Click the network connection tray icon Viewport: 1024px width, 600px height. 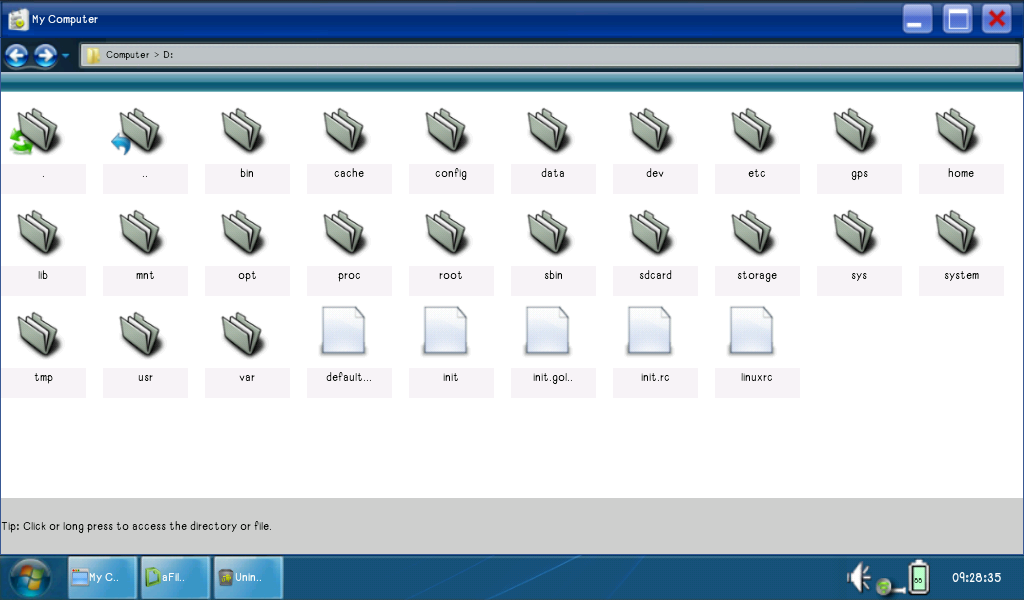[x=889, y=586]
